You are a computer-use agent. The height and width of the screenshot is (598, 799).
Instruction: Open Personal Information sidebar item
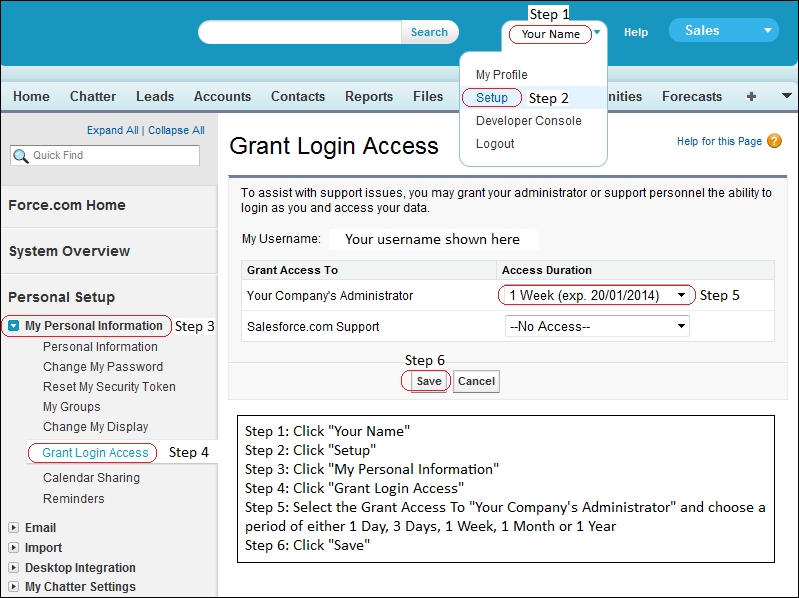click(x=100, y=347)
